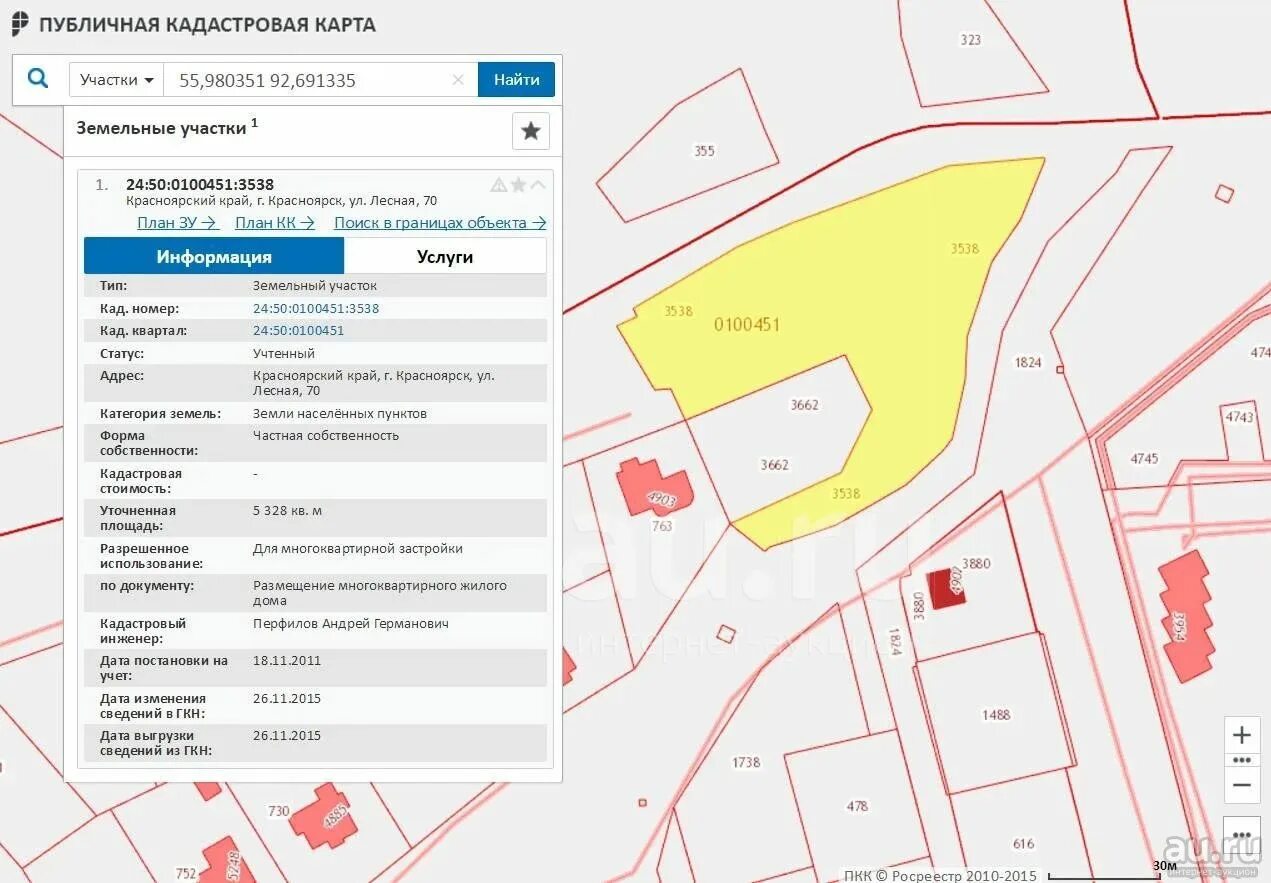Open Поиск в границах объекта link
This screenshot has height=883, width=1271.
pos(438,222)
